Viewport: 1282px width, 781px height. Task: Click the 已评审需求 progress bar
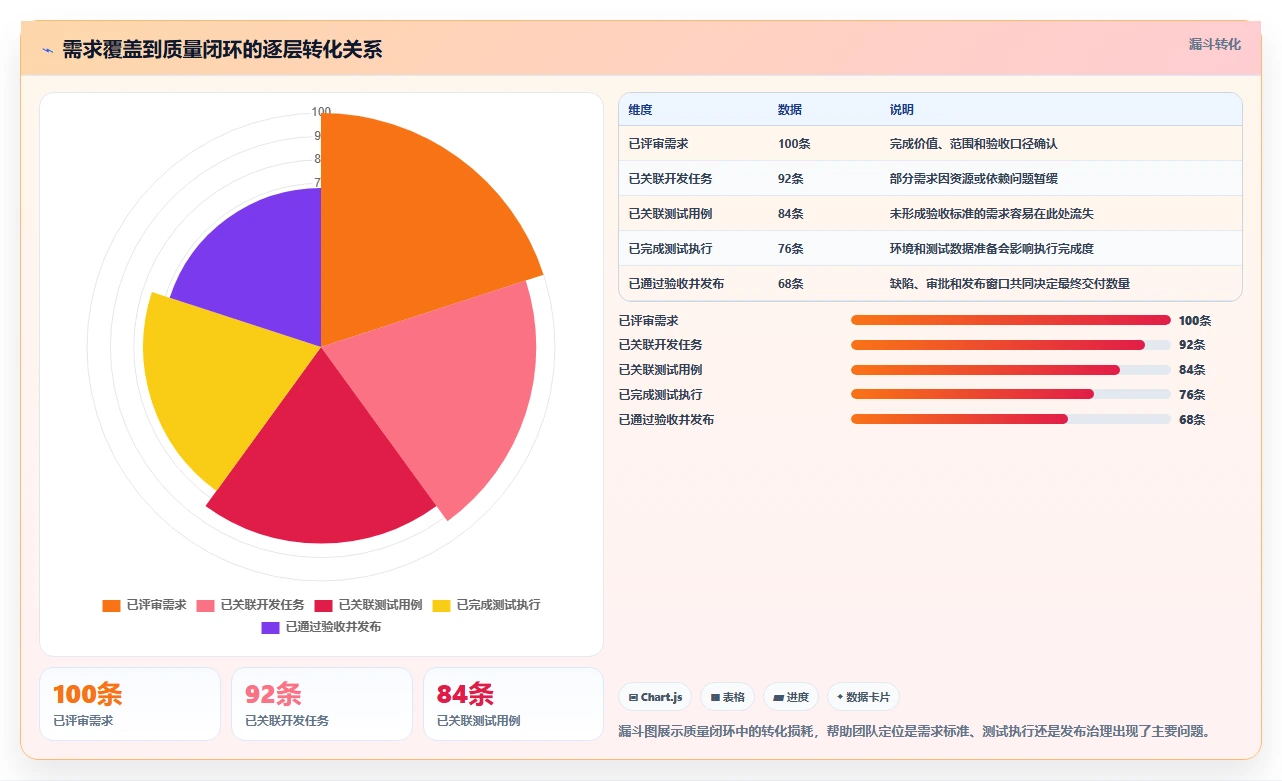click(1011, 320)
